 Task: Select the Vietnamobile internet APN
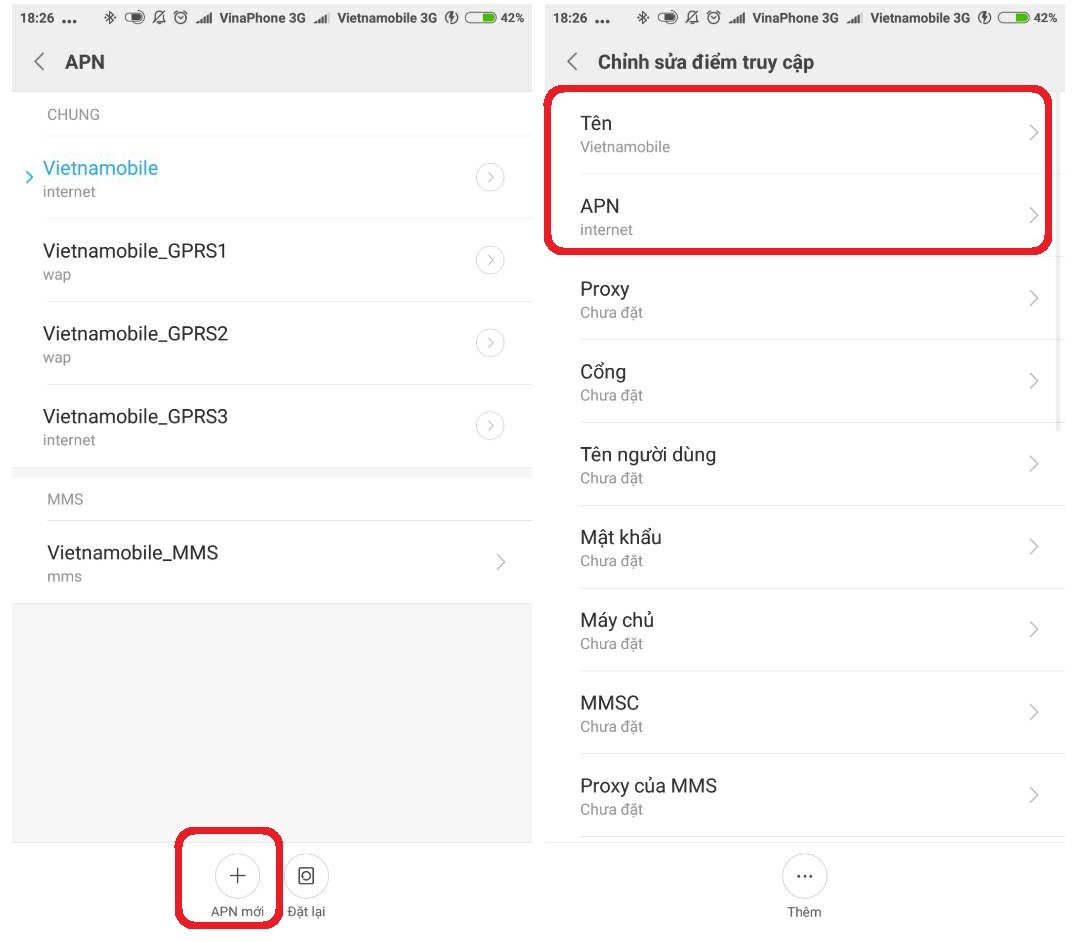(272, 178)
